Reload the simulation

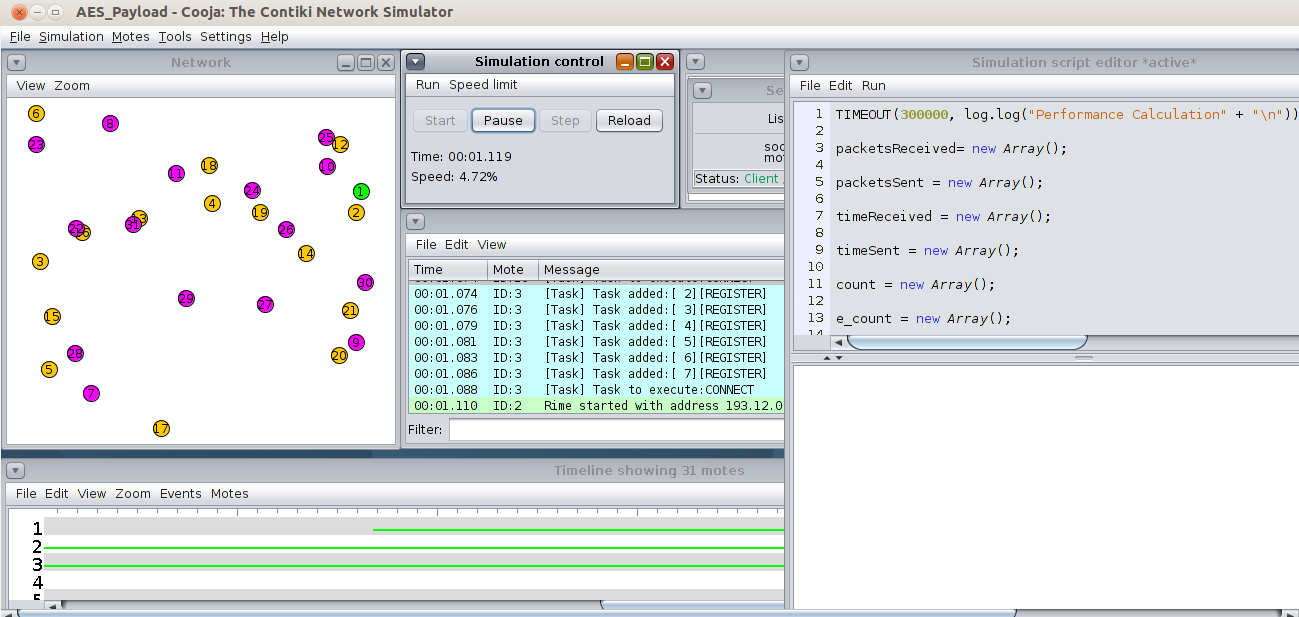point(629,121)
